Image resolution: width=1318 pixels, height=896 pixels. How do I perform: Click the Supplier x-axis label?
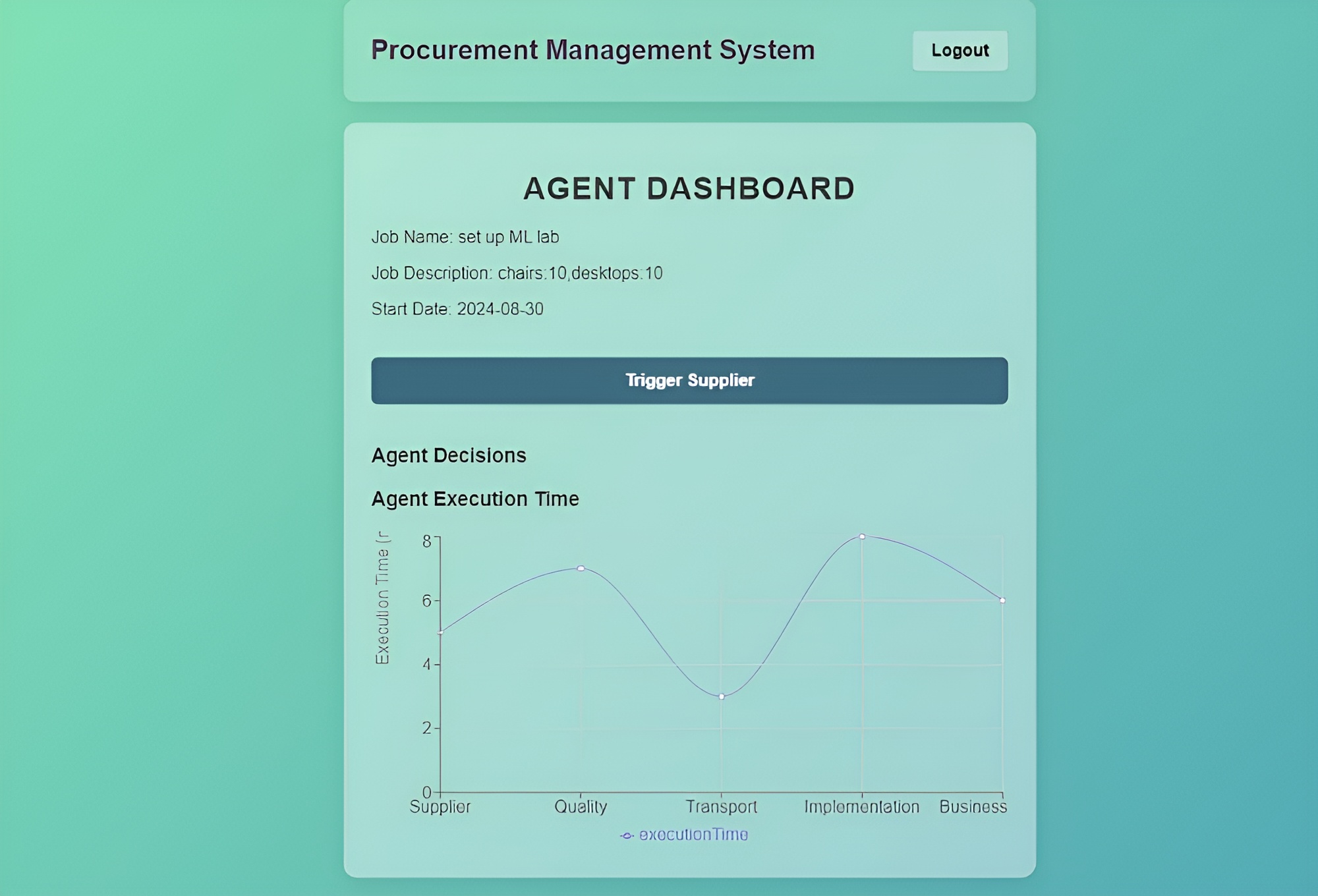point(440,806)
